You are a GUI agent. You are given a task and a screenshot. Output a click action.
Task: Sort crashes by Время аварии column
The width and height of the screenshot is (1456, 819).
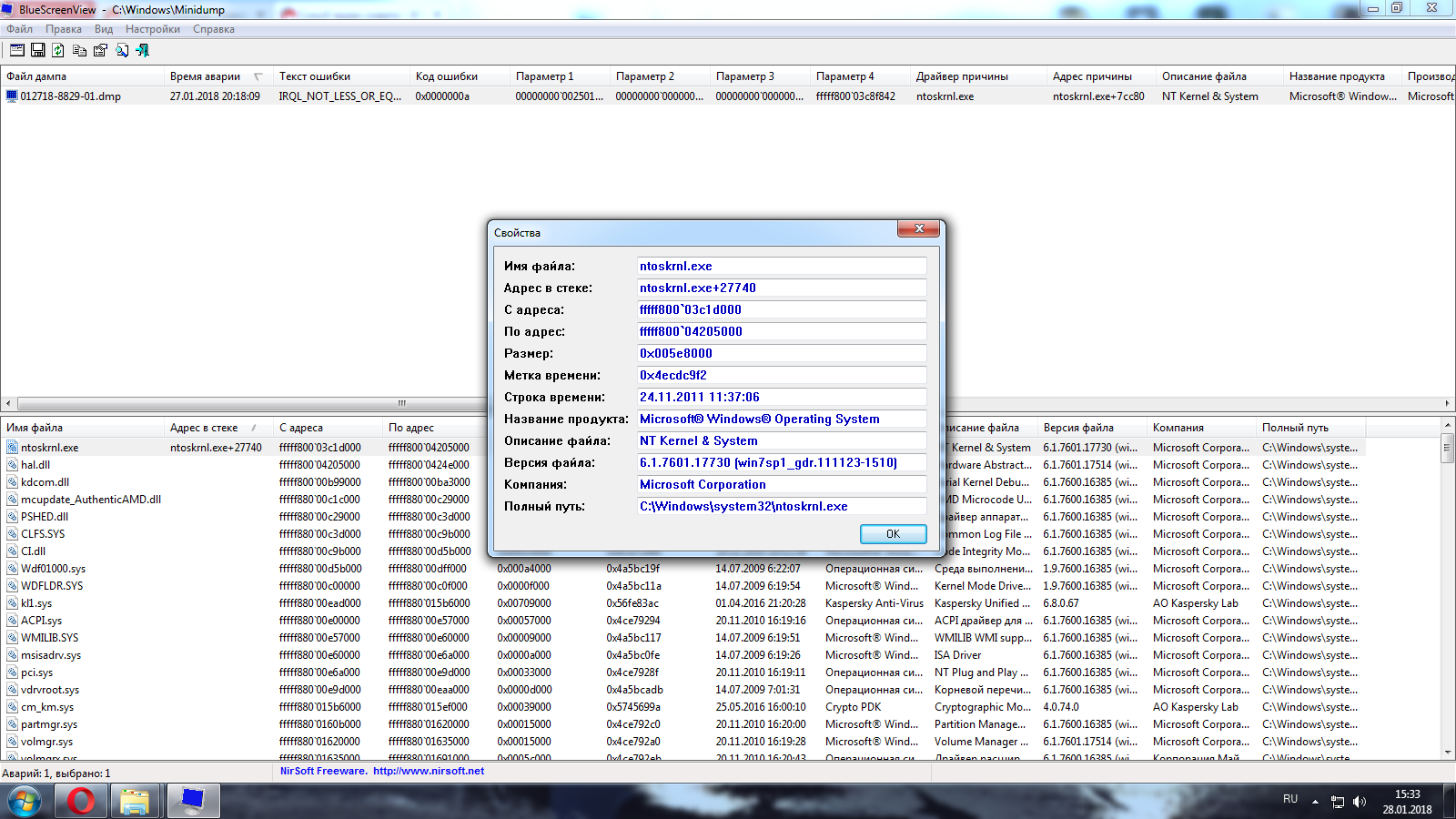[218, 76]
